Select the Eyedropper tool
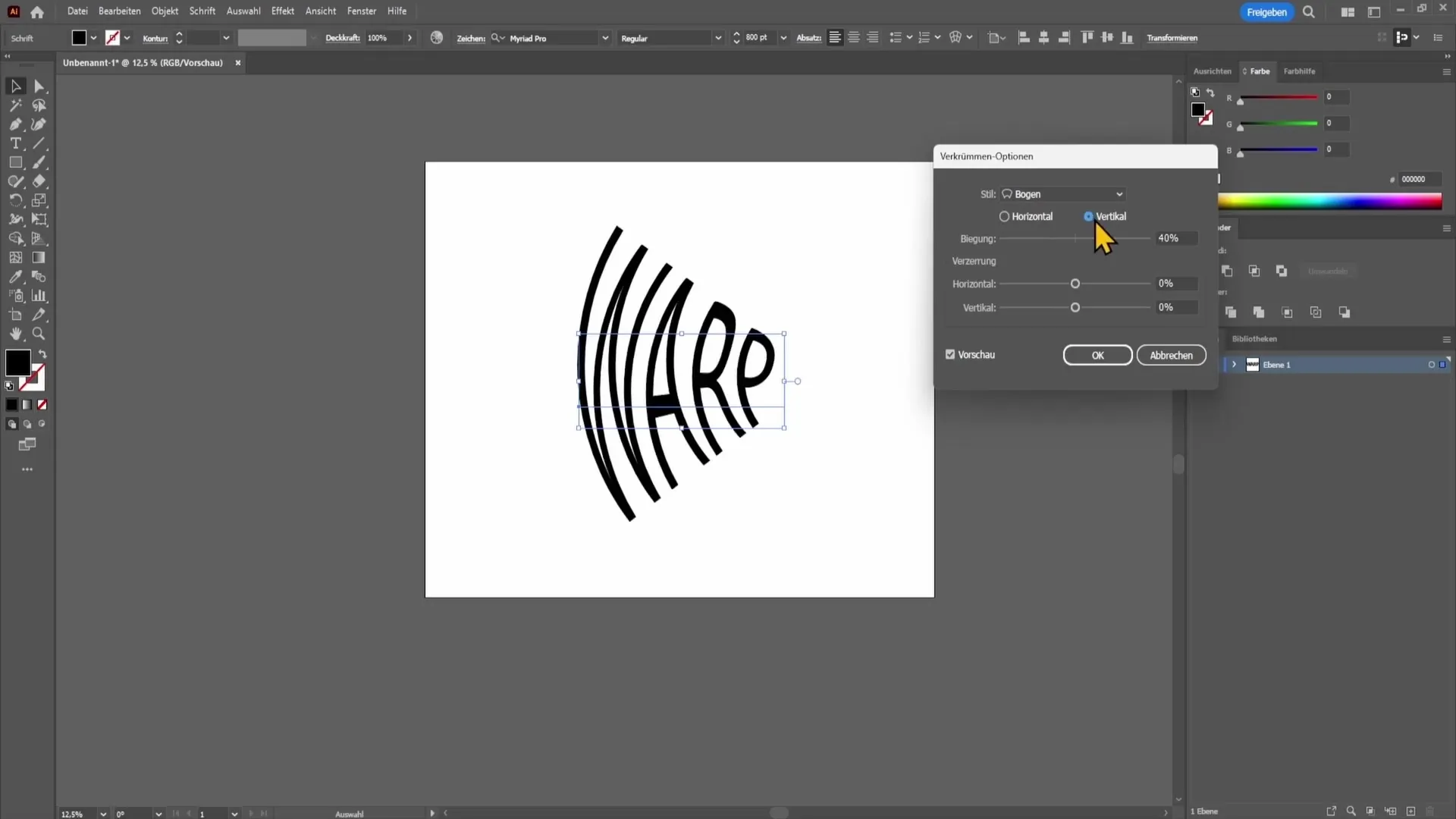 point(15,277)
